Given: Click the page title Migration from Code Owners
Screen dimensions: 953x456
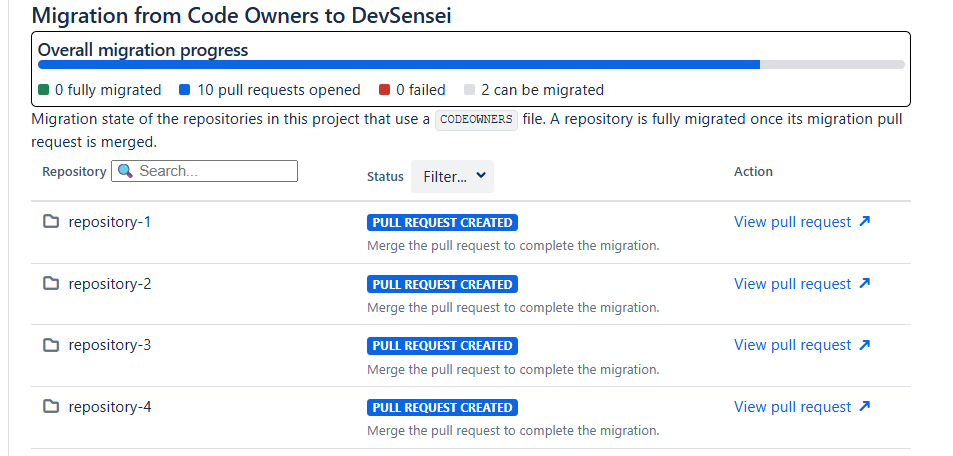Looking at the screenshot, I should pyautogui.click(x=241, y=15).
